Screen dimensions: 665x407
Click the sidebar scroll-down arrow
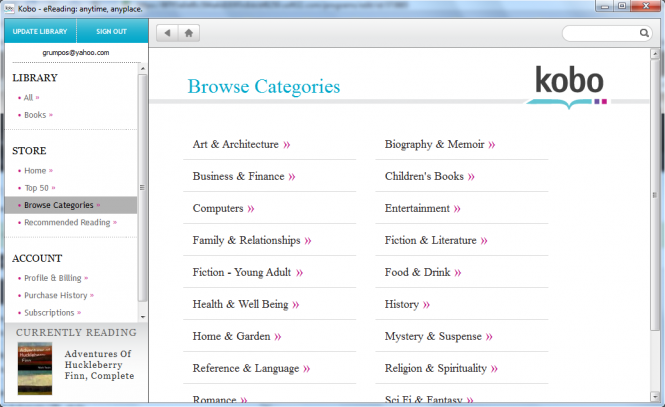(142, 317)
